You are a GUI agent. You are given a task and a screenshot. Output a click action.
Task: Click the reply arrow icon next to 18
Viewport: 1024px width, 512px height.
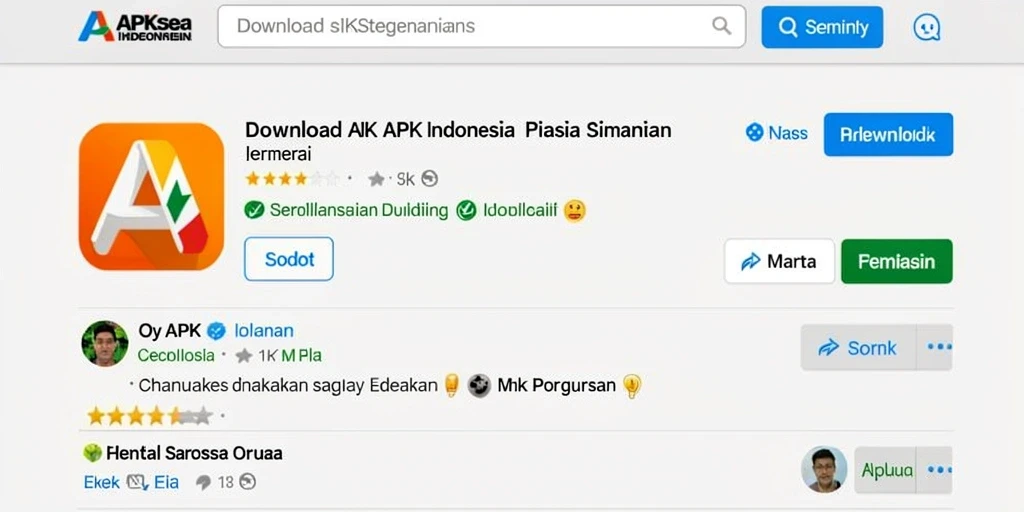coord(204,483)
